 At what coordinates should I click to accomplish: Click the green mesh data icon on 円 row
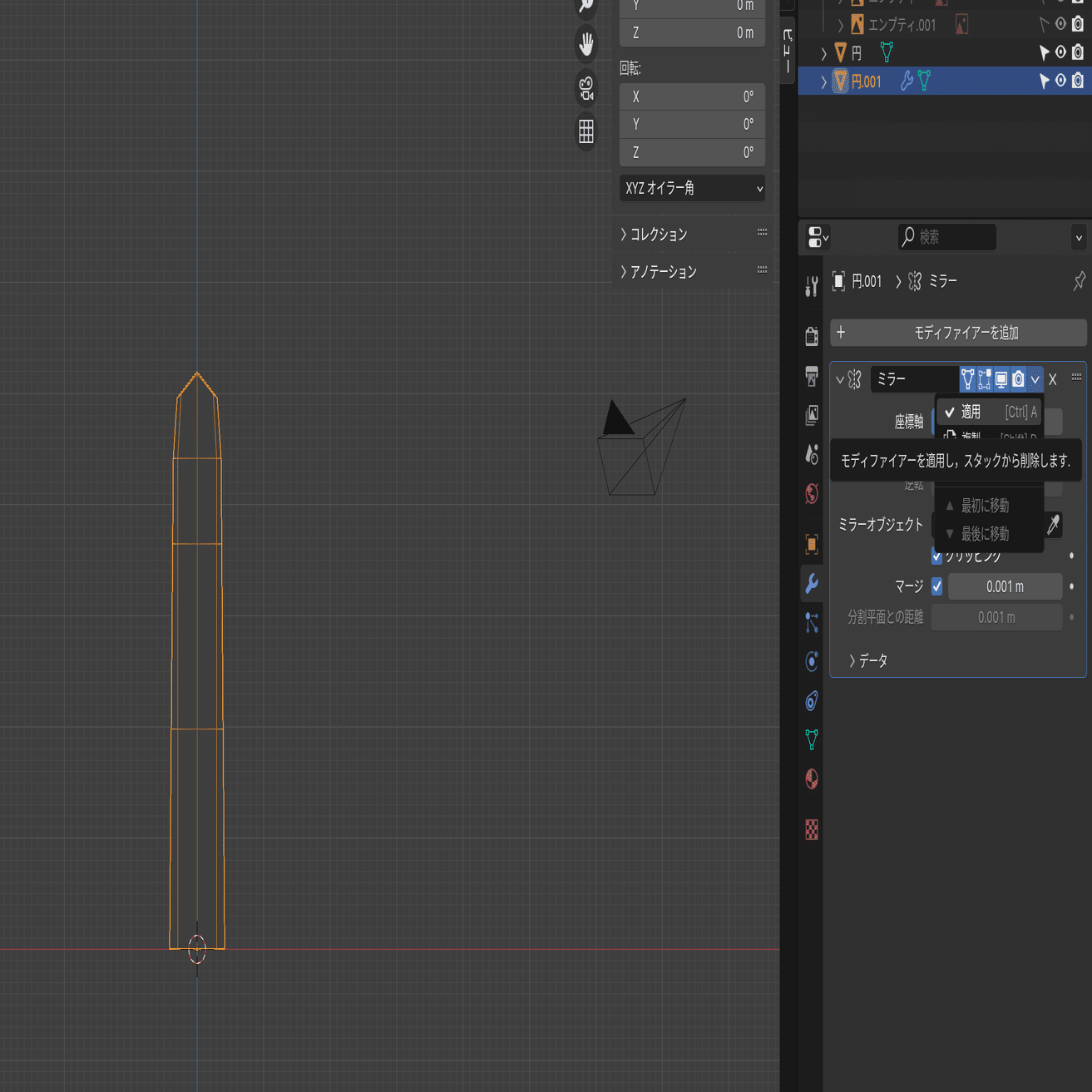click(887, 52)
